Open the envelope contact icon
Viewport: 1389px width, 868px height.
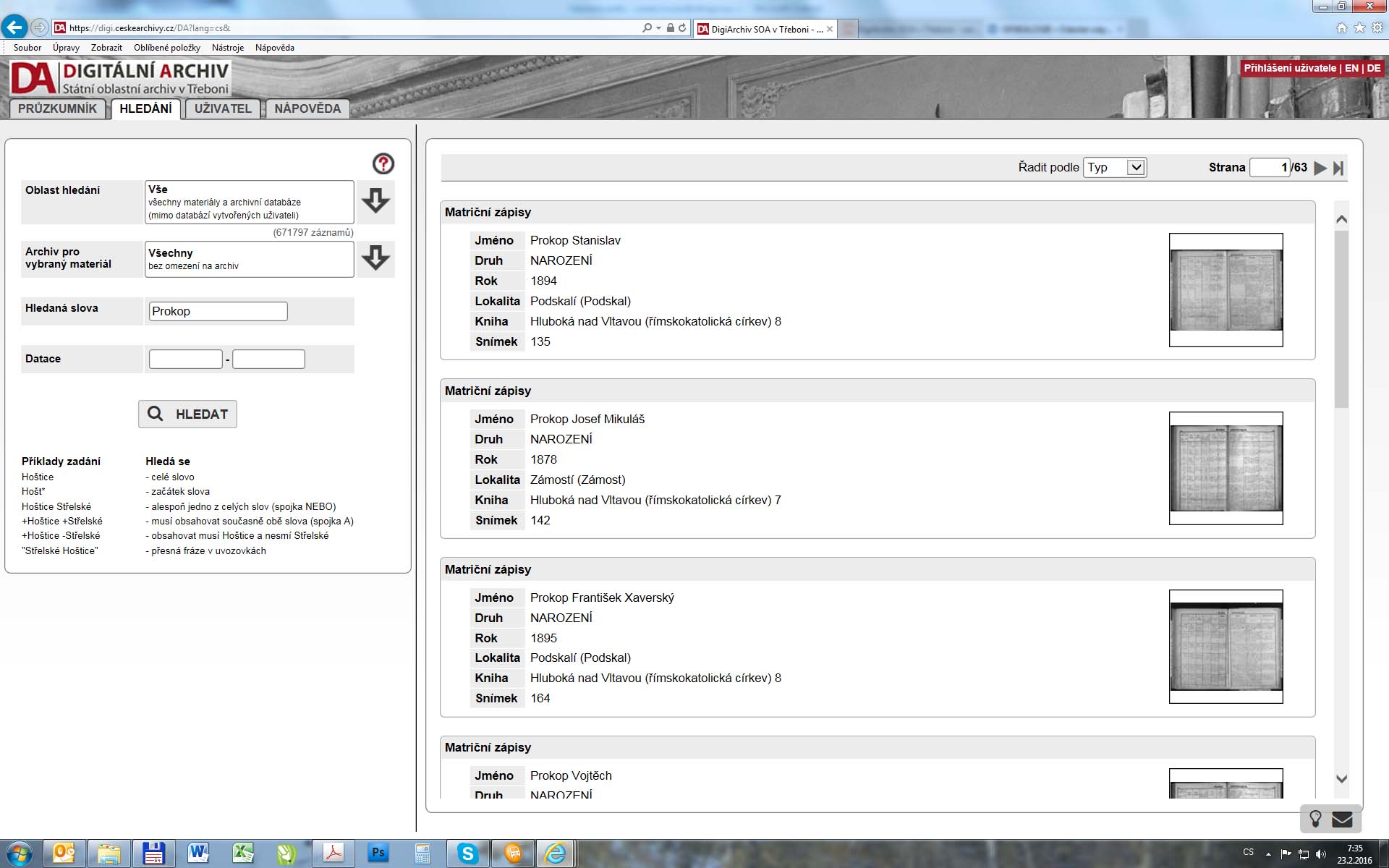point(1343,819)
